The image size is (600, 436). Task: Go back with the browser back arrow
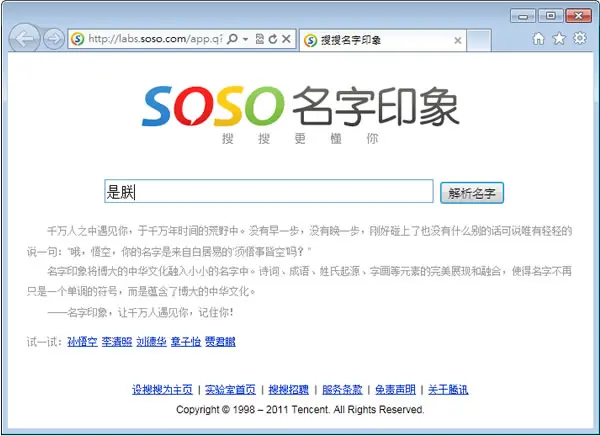(24, 38)
